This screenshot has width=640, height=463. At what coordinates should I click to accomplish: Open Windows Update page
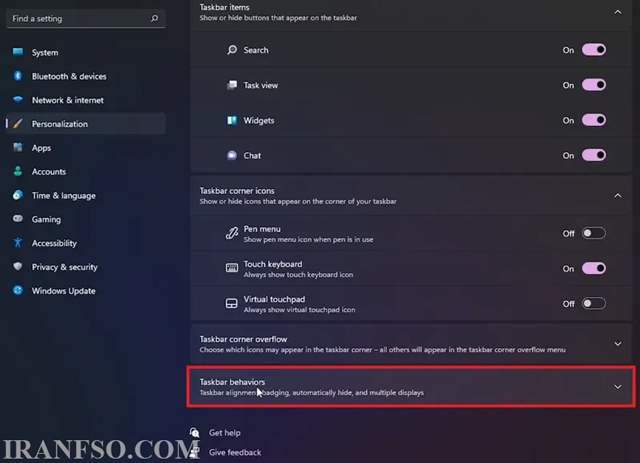(86, 291)
